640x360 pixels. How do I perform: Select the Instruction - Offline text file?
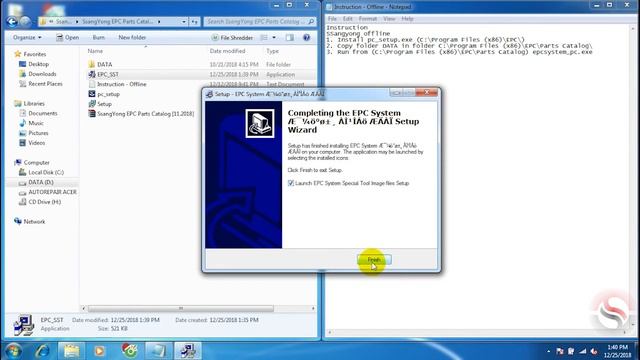click(121, 84)
